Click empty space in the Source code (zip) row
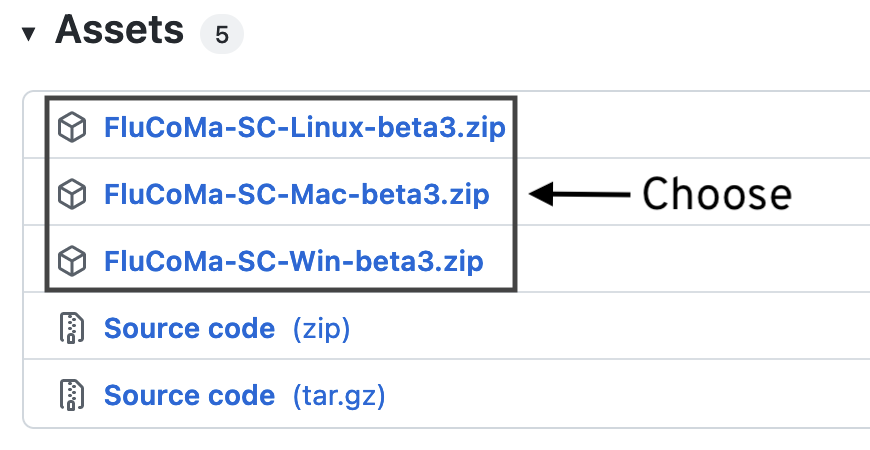870x450 pixels. point(610,326)
